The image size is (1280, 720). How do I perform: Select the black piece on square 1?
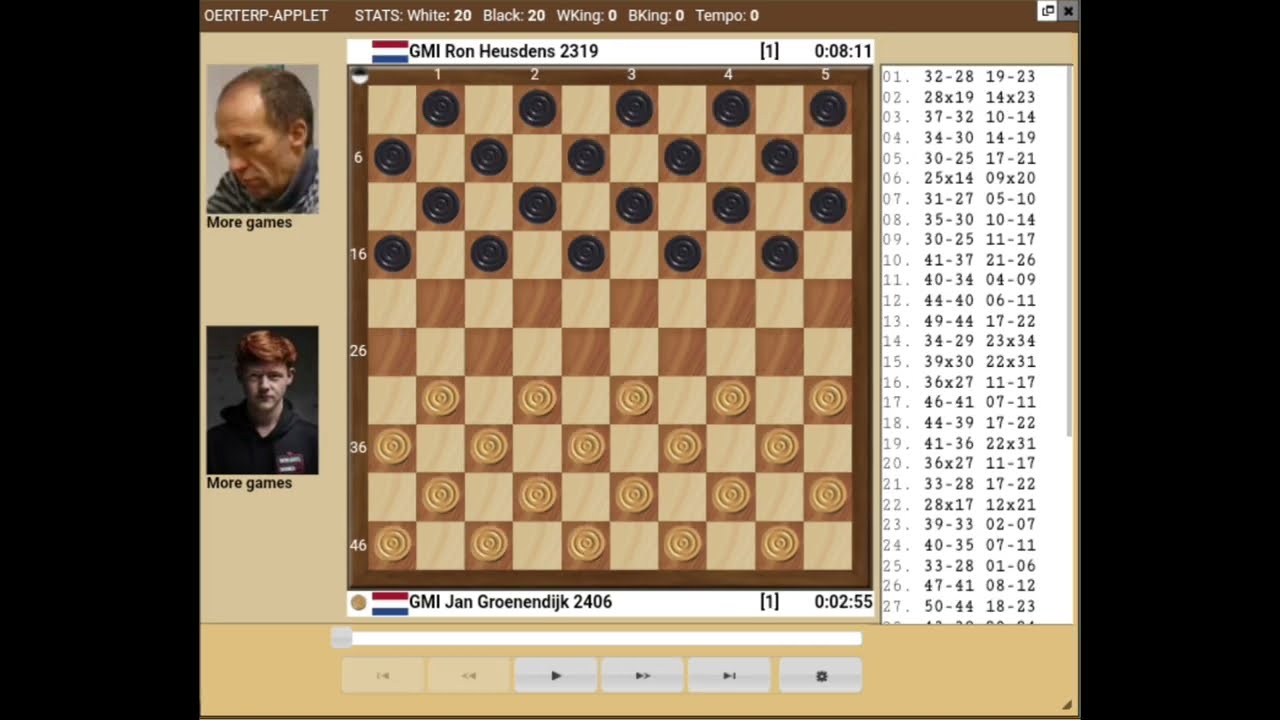click(x=440, y=108)
